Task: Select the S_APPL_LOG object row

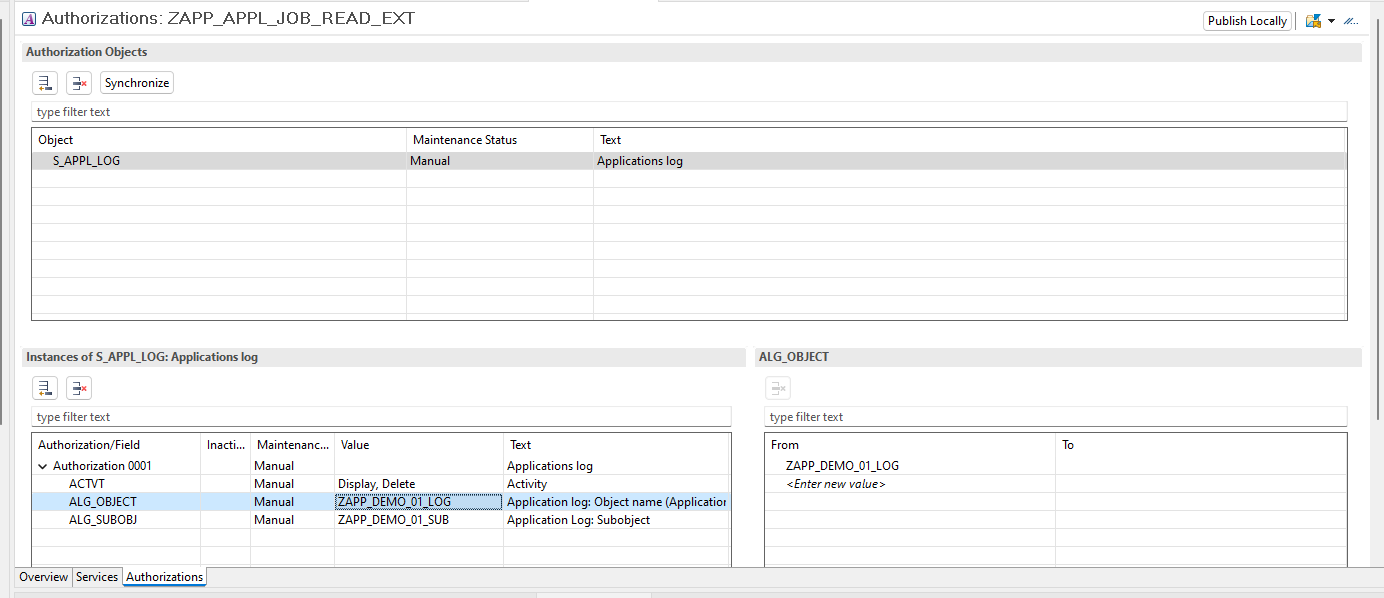Action: click(x=689, y=161)
